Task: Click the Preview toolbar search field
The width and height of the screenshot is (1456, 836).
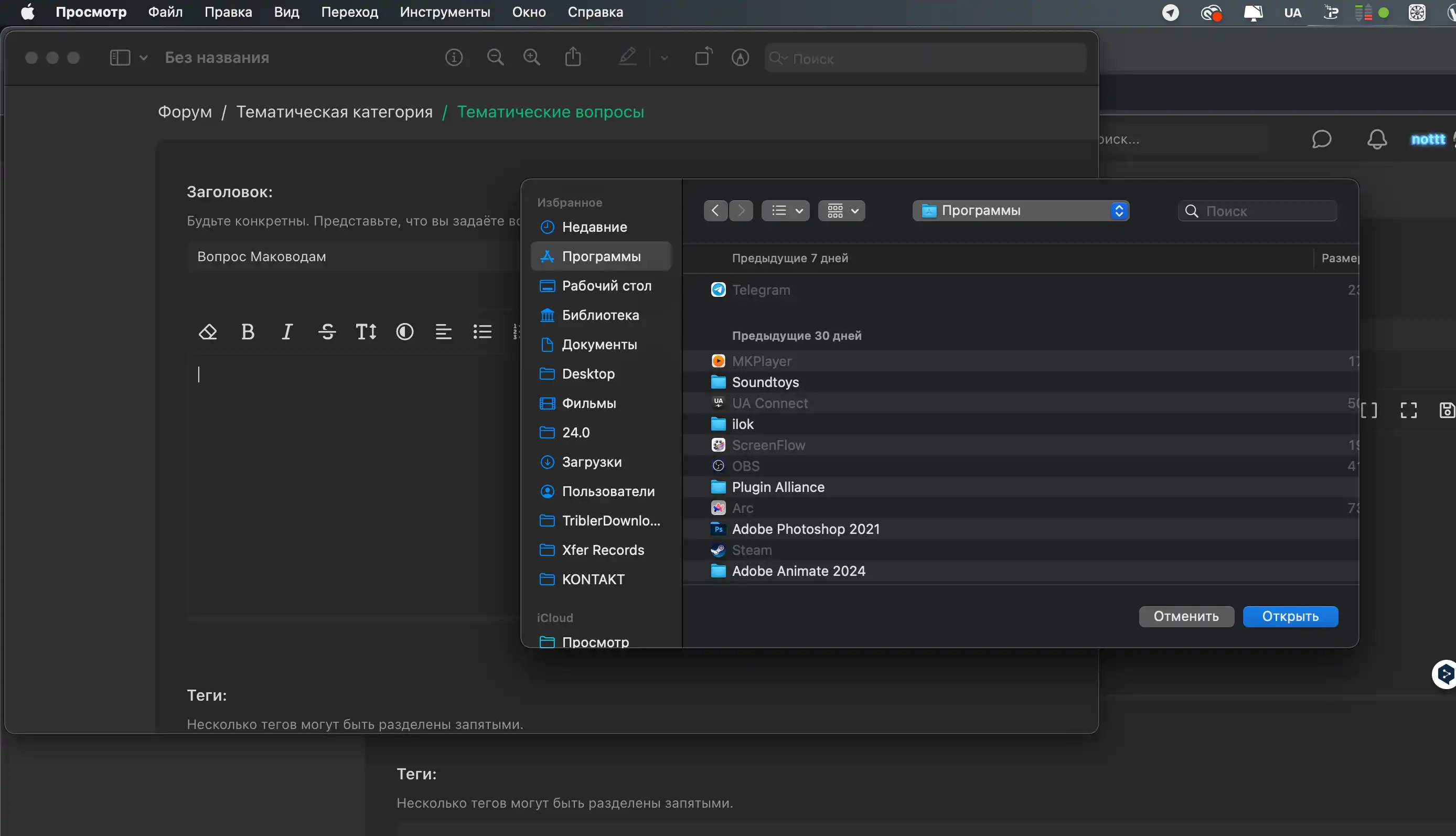Action: pos(926,58)
